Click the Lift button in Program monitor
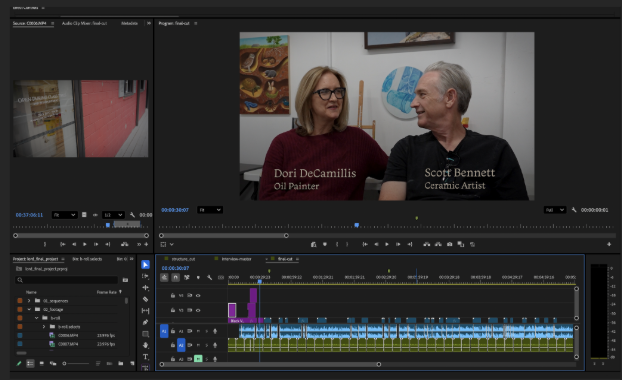The image size is (622, 380). click(x=427, y=244)
